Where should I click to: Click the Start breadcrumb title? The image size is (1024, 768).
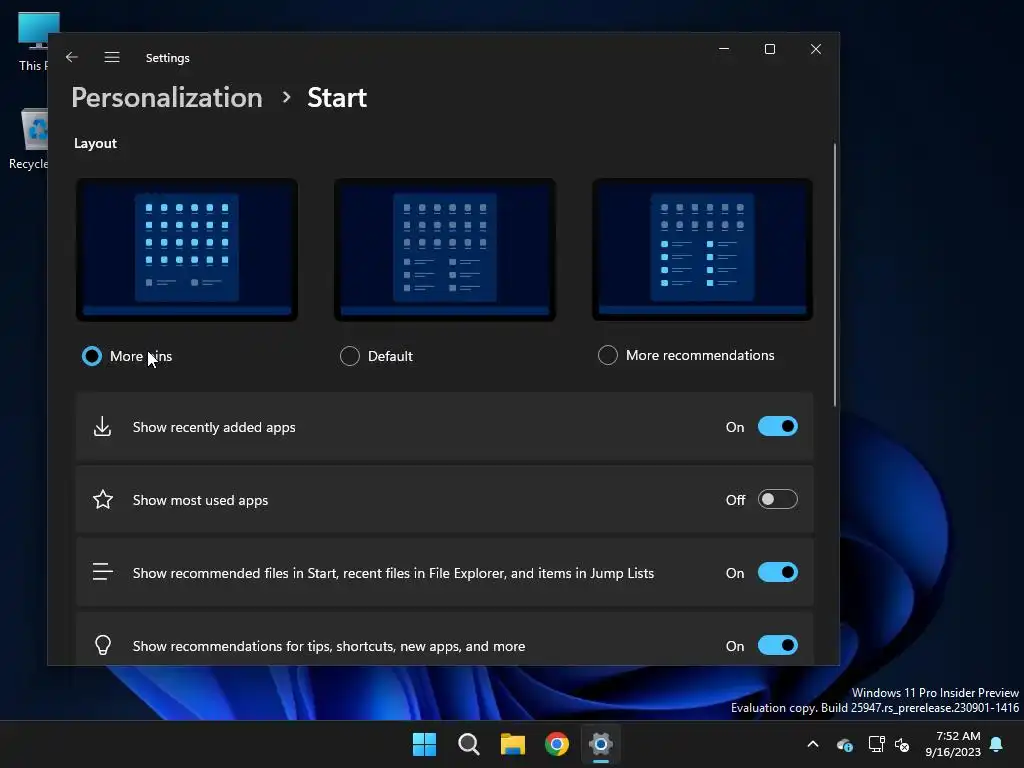point(337,97)
